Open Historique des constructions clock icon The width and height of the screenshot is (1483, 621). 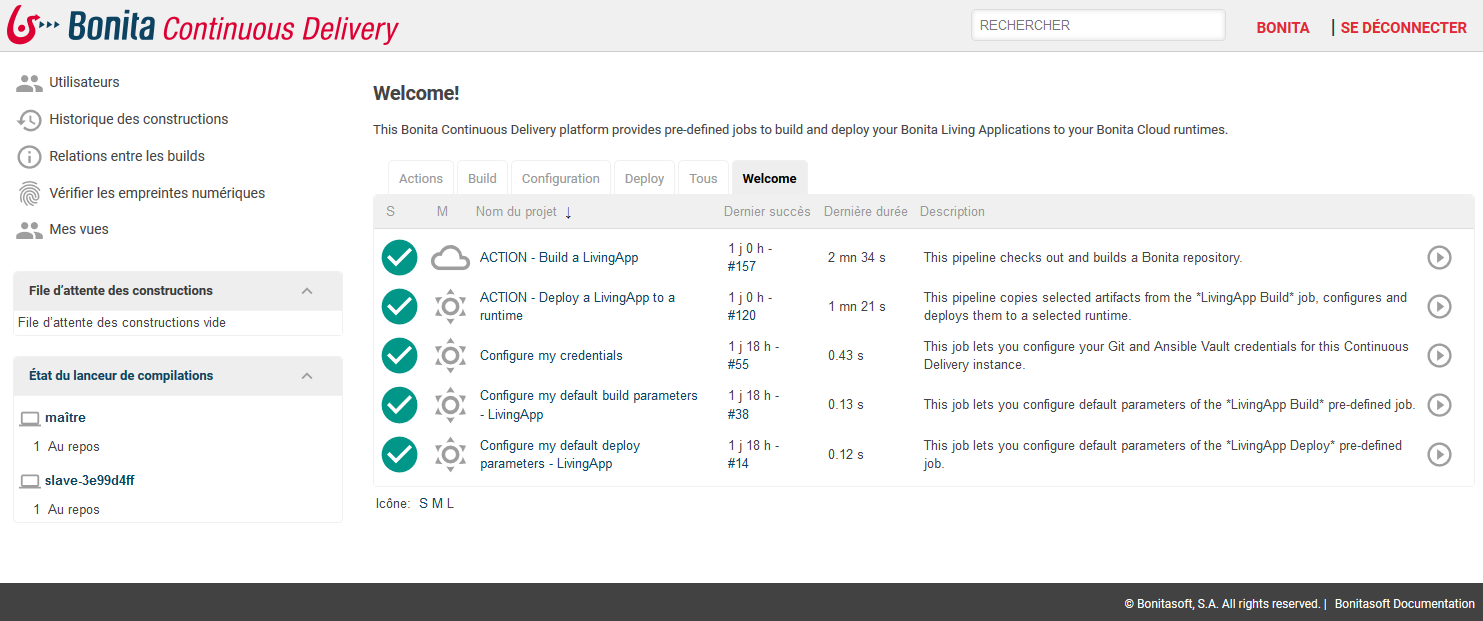[30, 120]
